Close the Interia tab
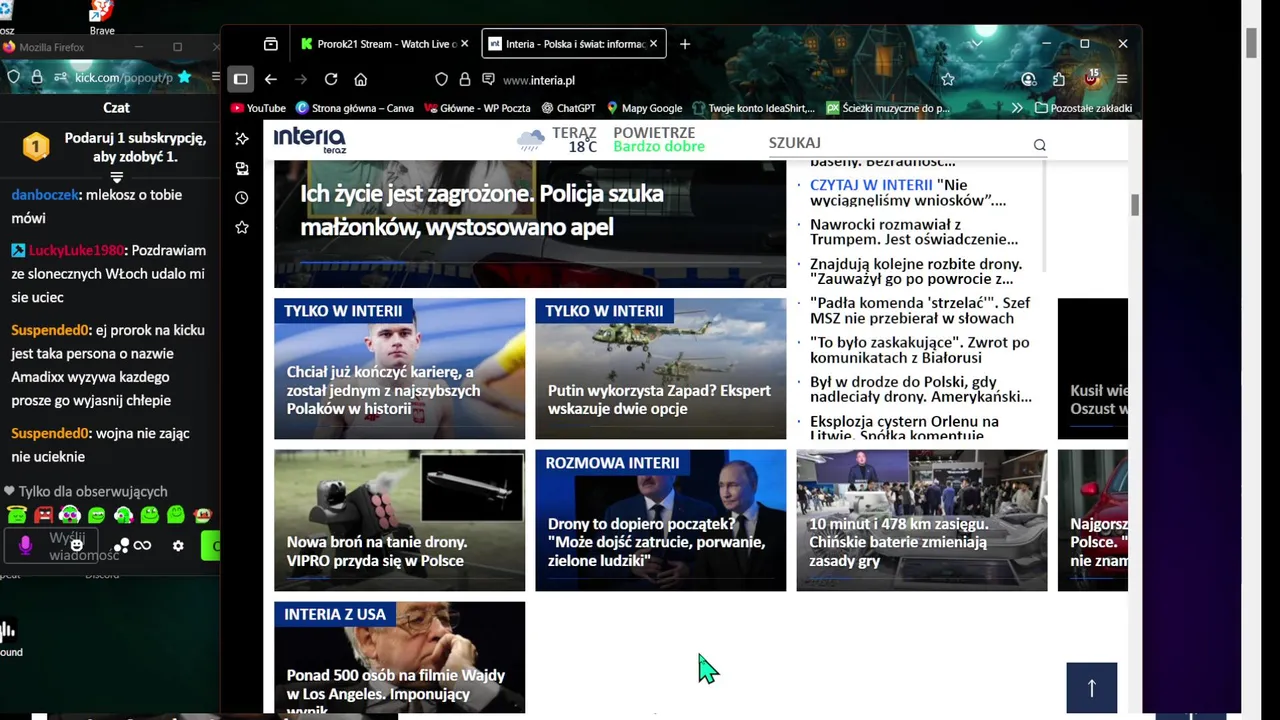This screenshot has height=720, width=1280. (x=654, y=44)
